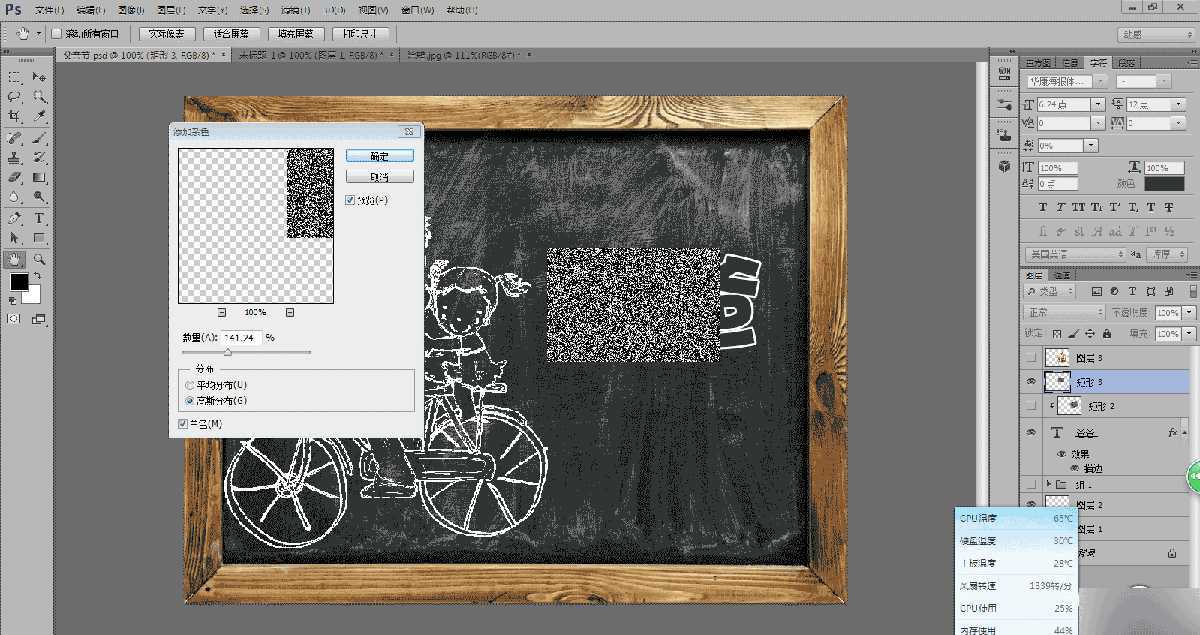Select the Type tool in the toolbox

40,217
